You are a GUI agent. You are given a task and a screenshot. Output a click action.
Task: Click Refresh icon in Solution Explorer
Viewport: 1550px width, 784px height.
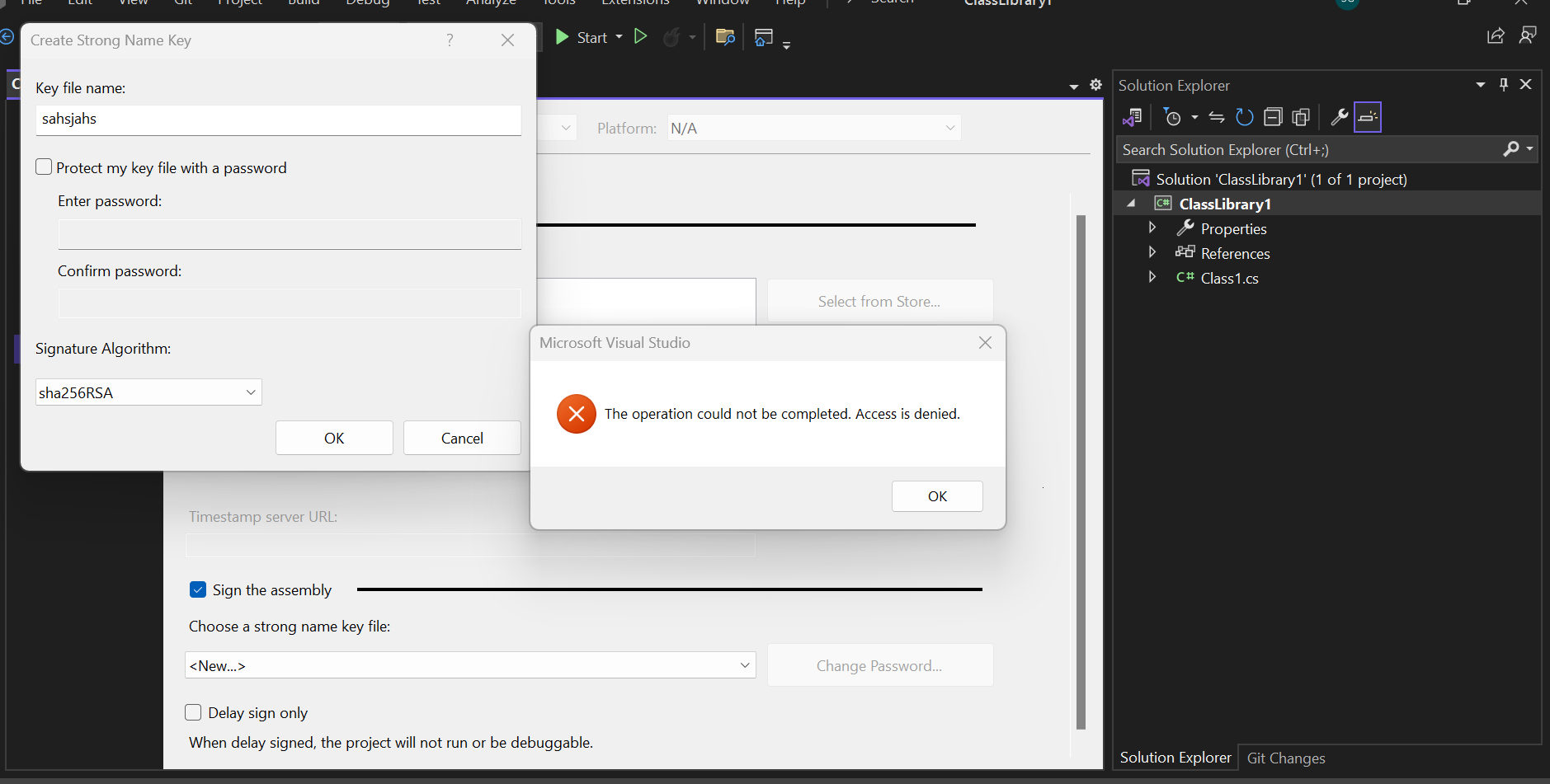tap(1245, 117)
